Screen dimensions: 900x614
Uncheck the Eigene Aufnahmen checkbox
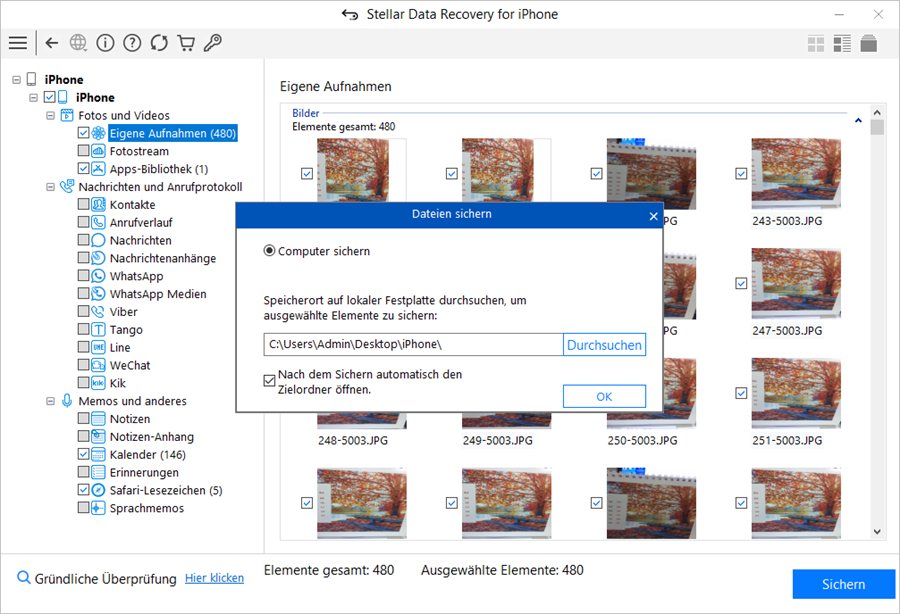83,133
